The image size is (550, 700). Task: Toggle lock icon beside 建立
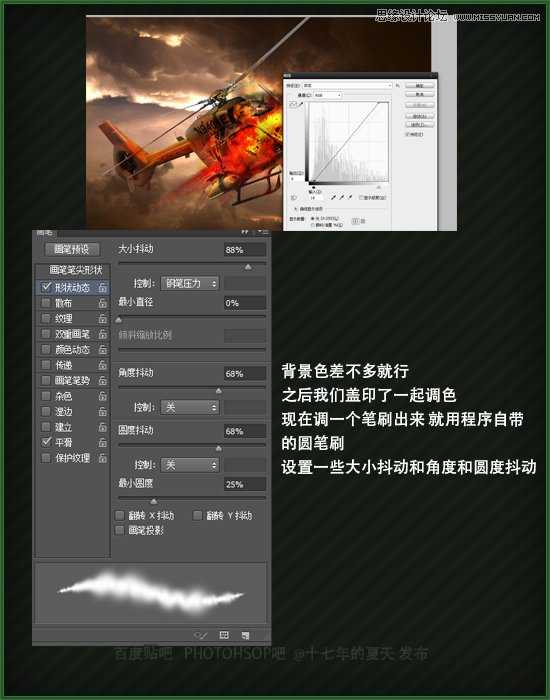pos(103,427)
